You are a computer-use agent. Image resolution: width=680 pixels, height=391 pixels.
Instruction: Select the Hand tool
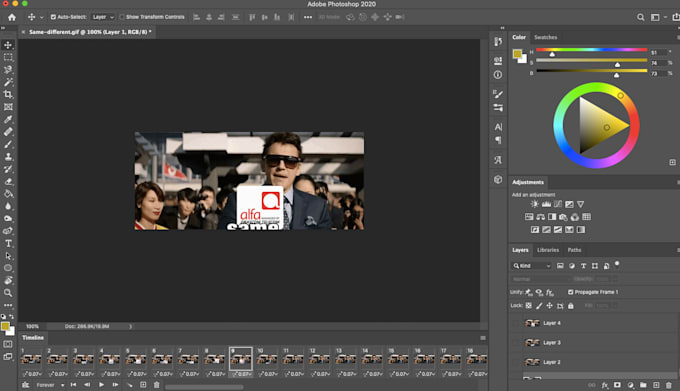point(8,280)
